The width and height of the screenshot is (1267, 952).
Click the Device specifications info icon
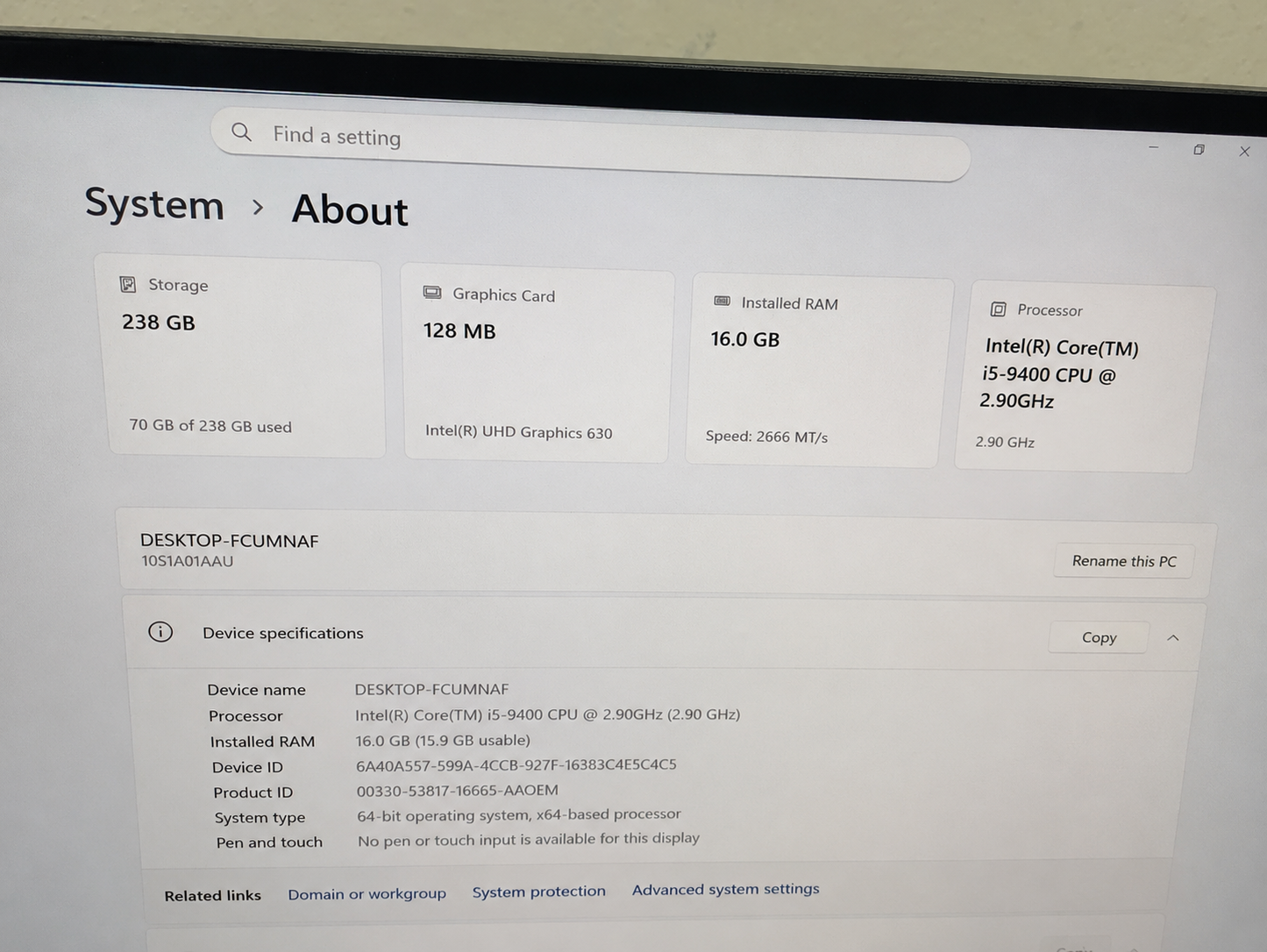point(160,631)
